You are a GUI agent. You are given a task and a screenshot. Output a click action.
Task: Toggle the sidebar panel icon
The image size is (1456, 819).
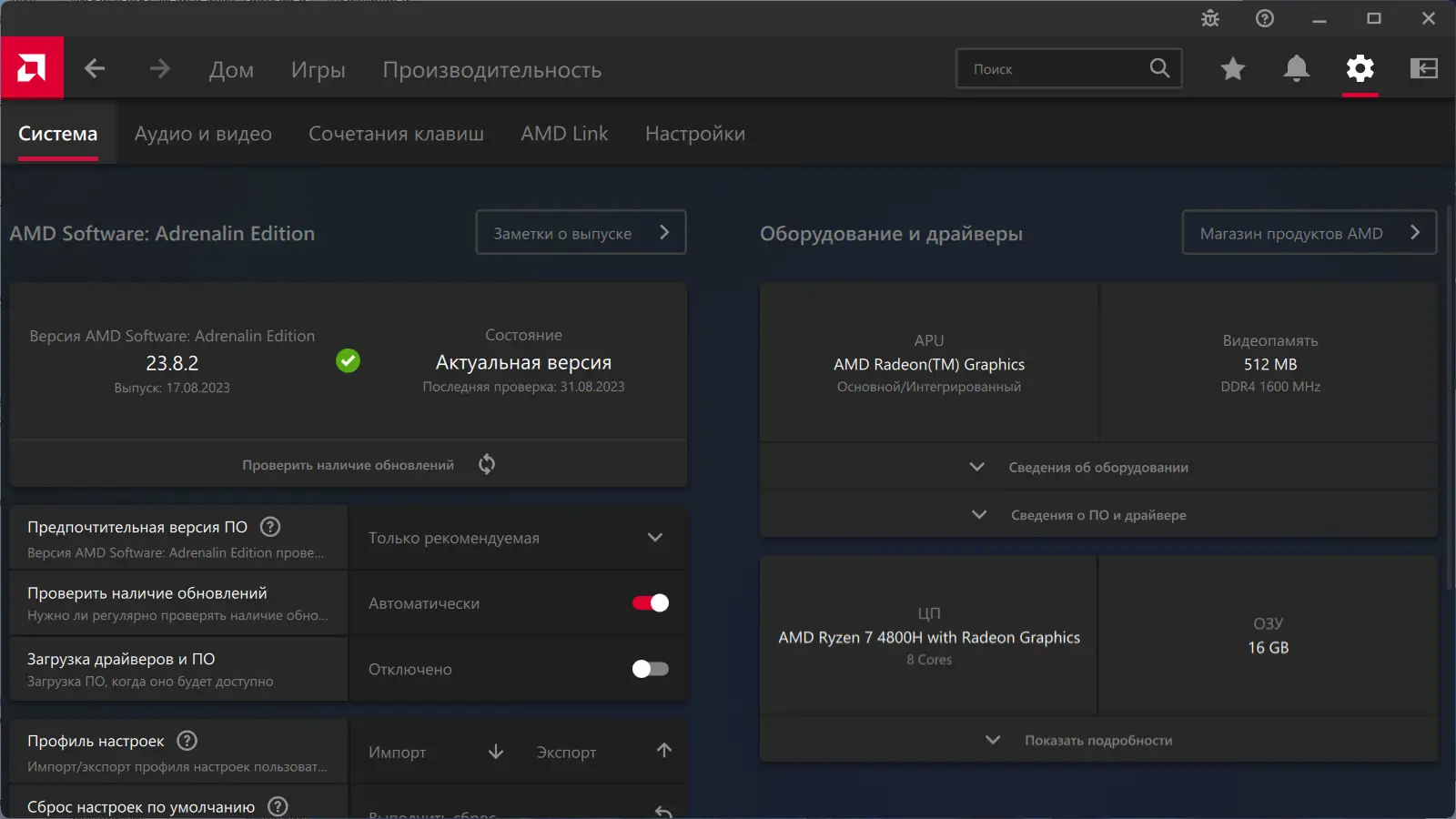point(1424,68)
